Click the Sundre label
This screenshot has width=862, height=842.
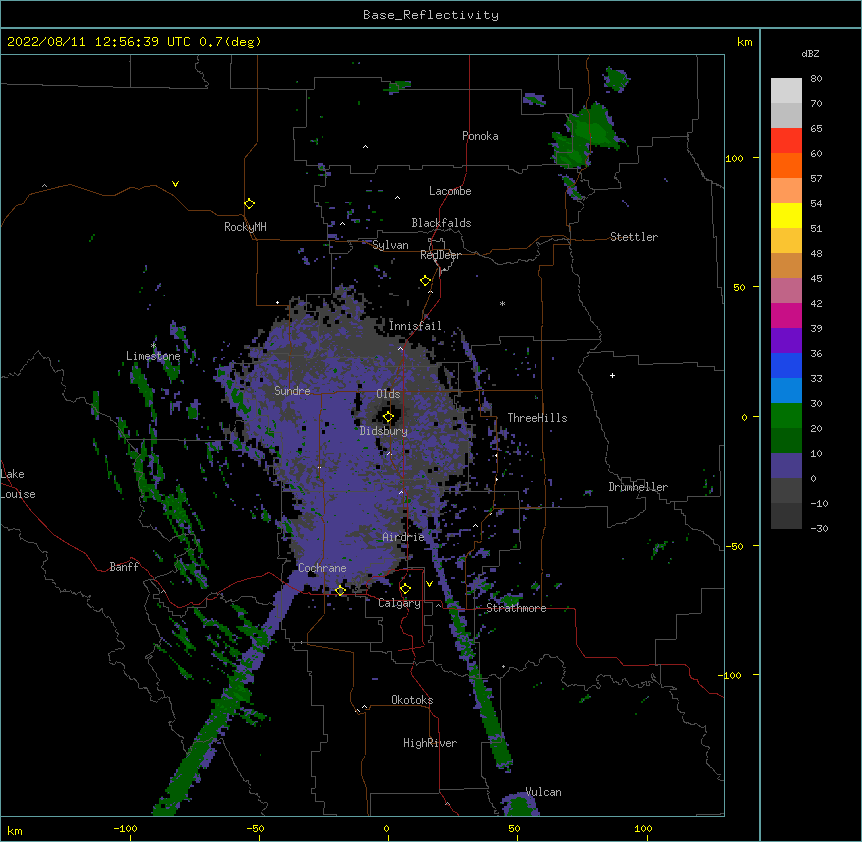click(292, 391)
